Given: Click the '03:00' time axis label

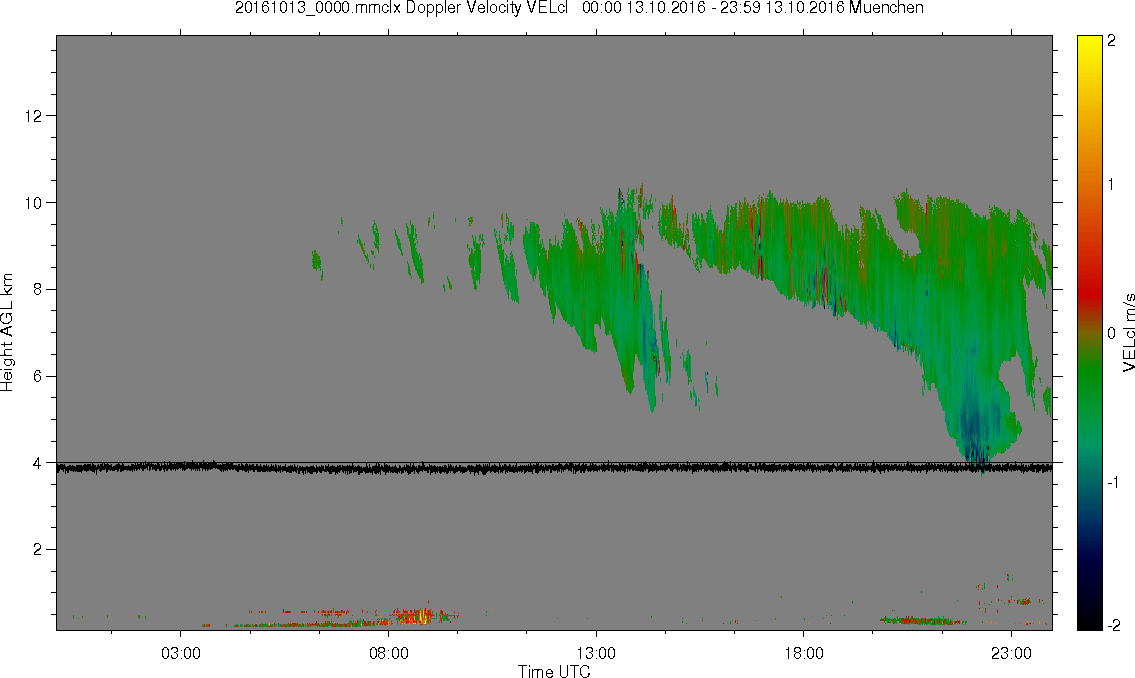Looking at the screenshot, I should coord(181,653).
